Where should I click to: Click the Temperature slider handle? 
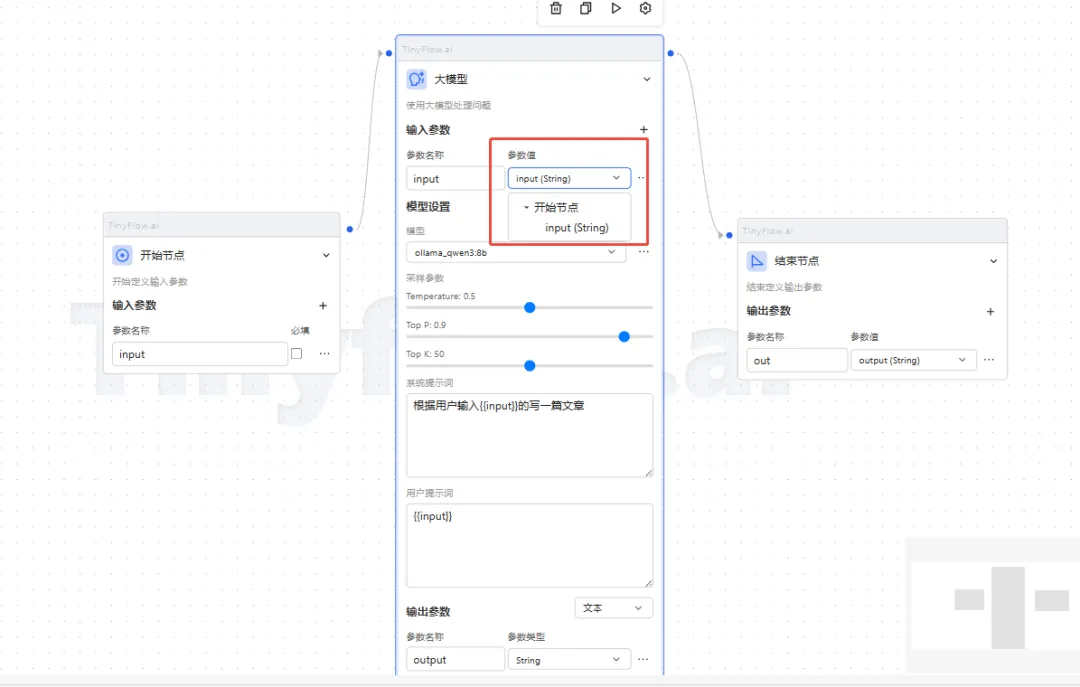point(530,308)
